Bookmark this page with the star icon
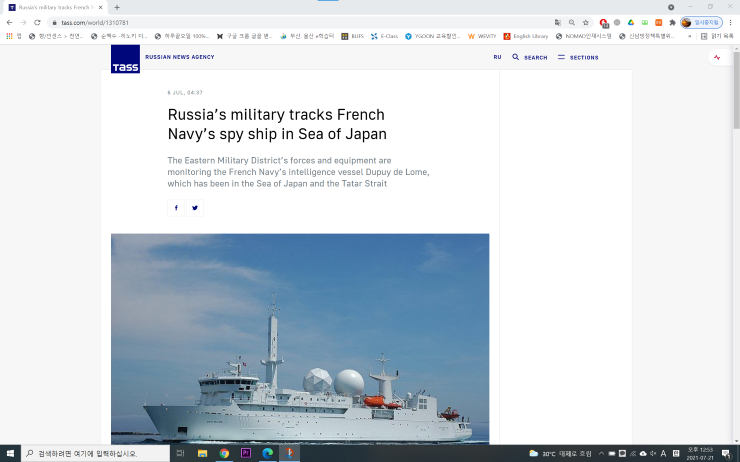The width and height of the screenshot is (740, 462). tap(586, 22)
